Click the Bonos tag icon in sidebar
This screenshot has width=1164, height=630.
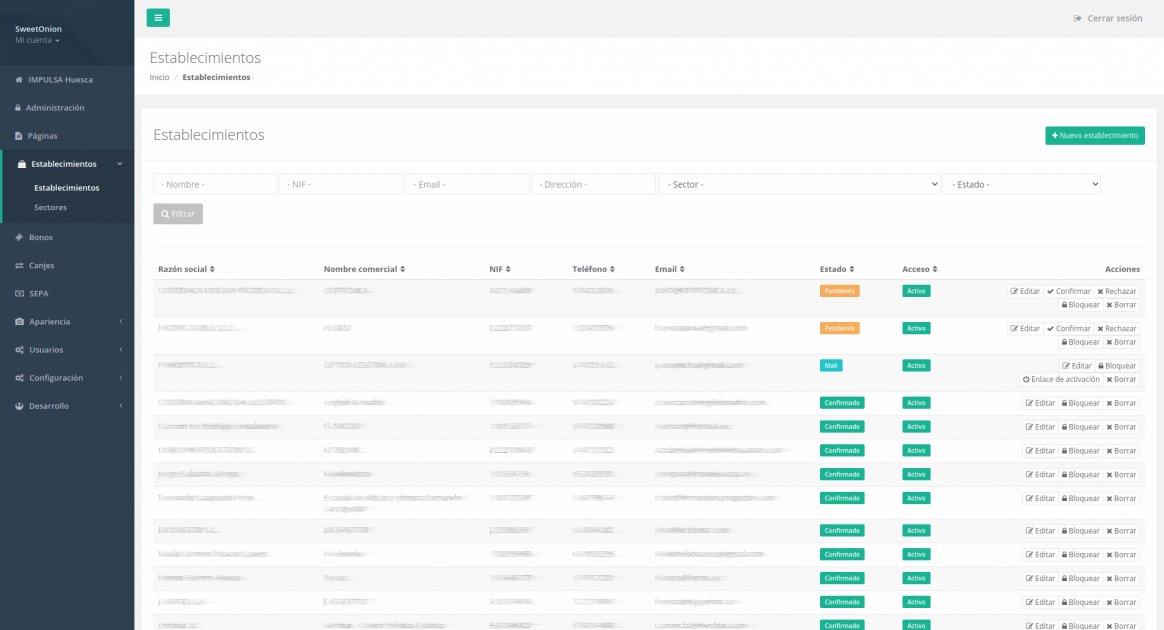tap(22, 237)
